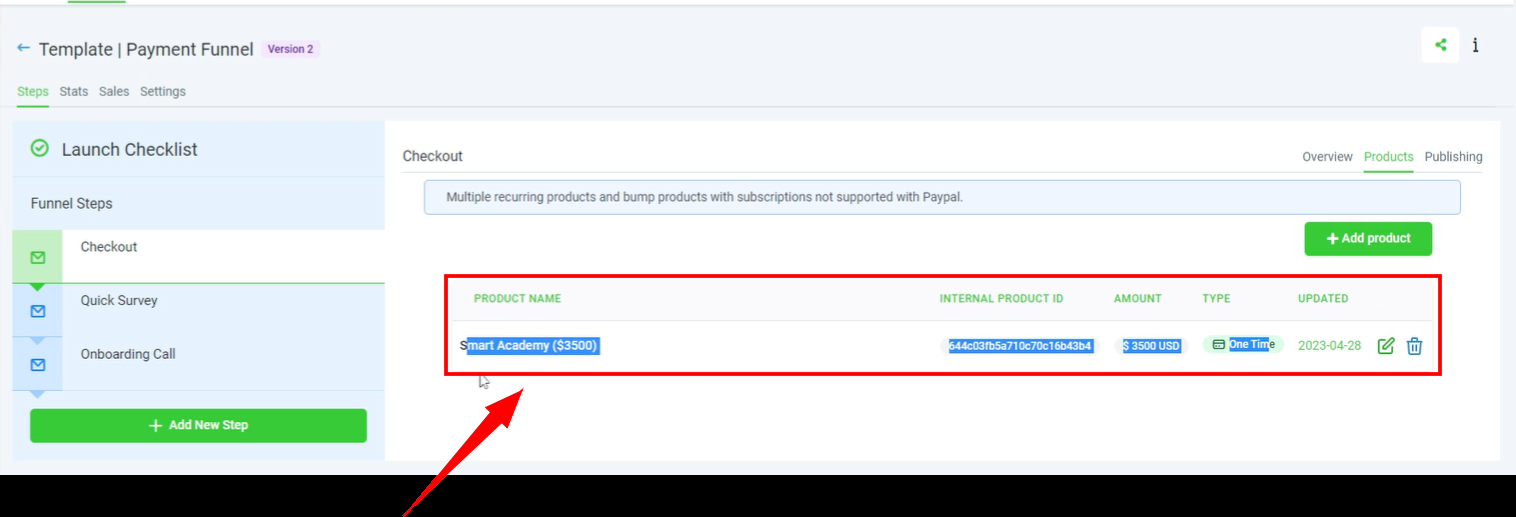Click the Launch Checklist checkmark icon
1516x517 pixels.
(x=40, y=149)
